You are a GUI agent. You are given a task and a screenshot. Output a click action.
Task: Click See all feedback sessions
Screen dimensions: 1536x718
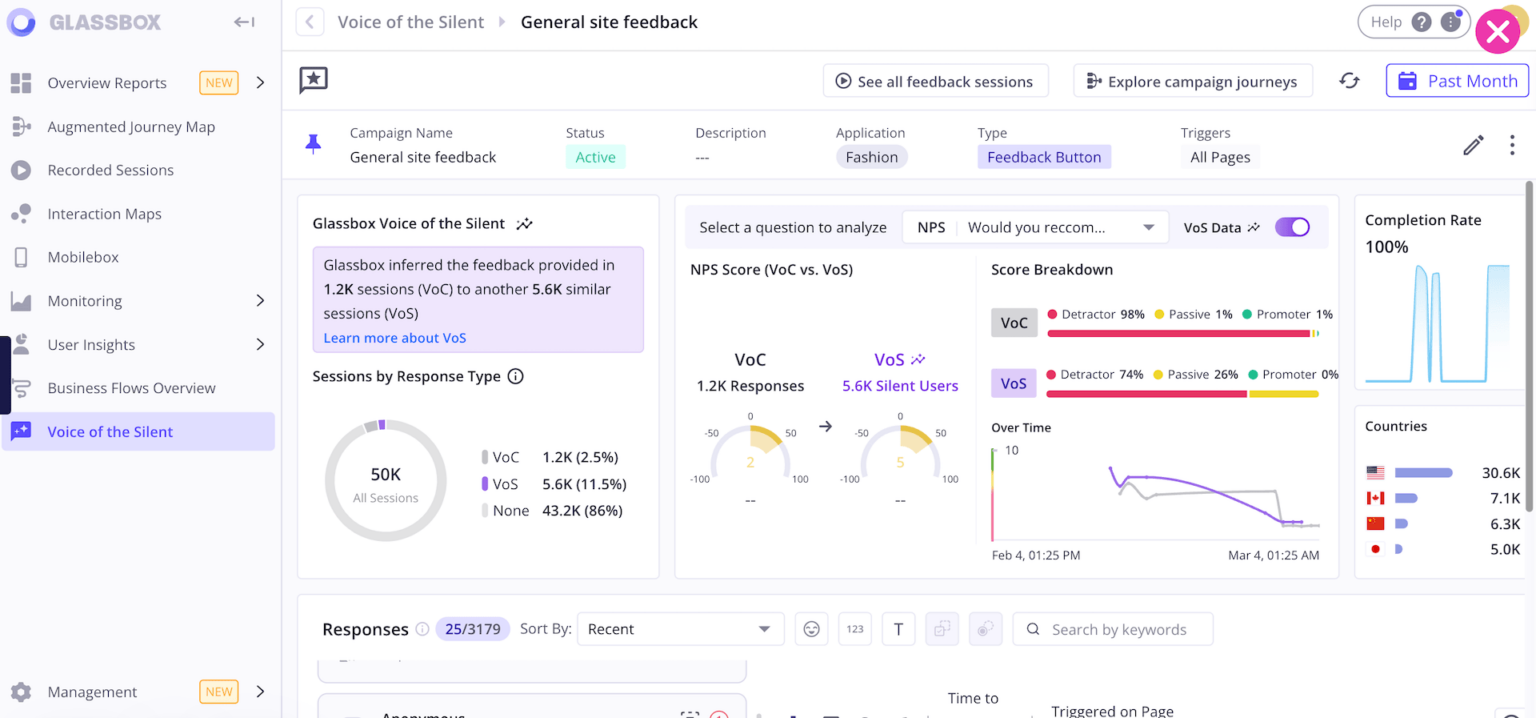pos(935,81)
